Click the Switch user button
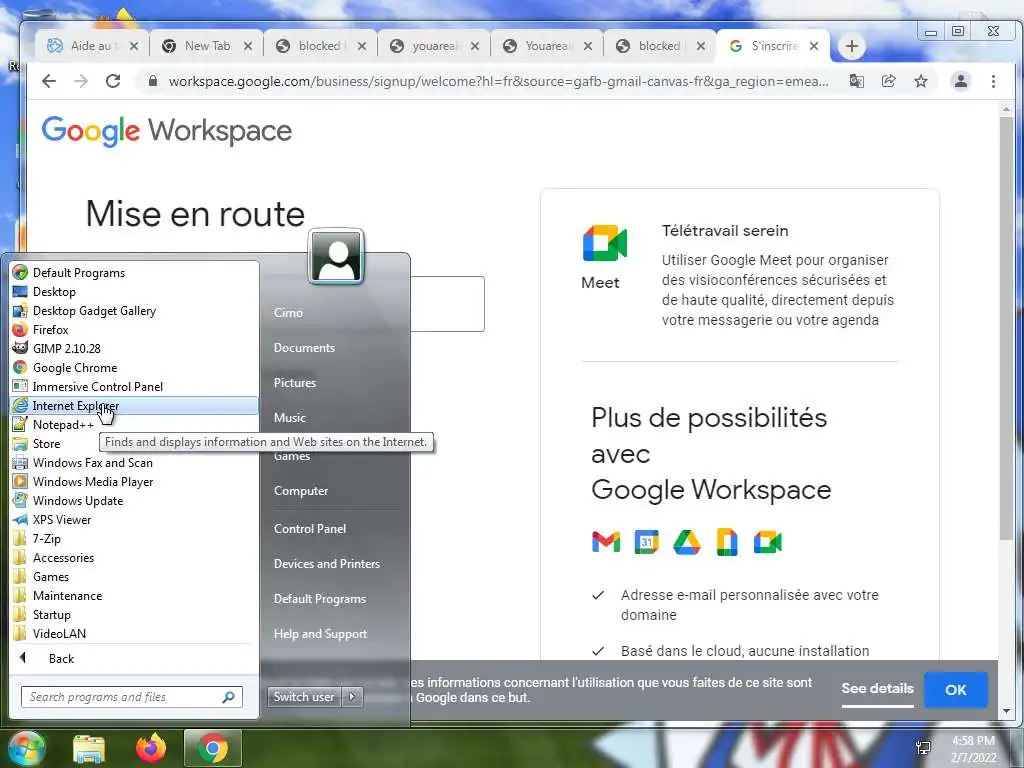The width and height of the screenshot is (1024, 768). pos(304,697)
